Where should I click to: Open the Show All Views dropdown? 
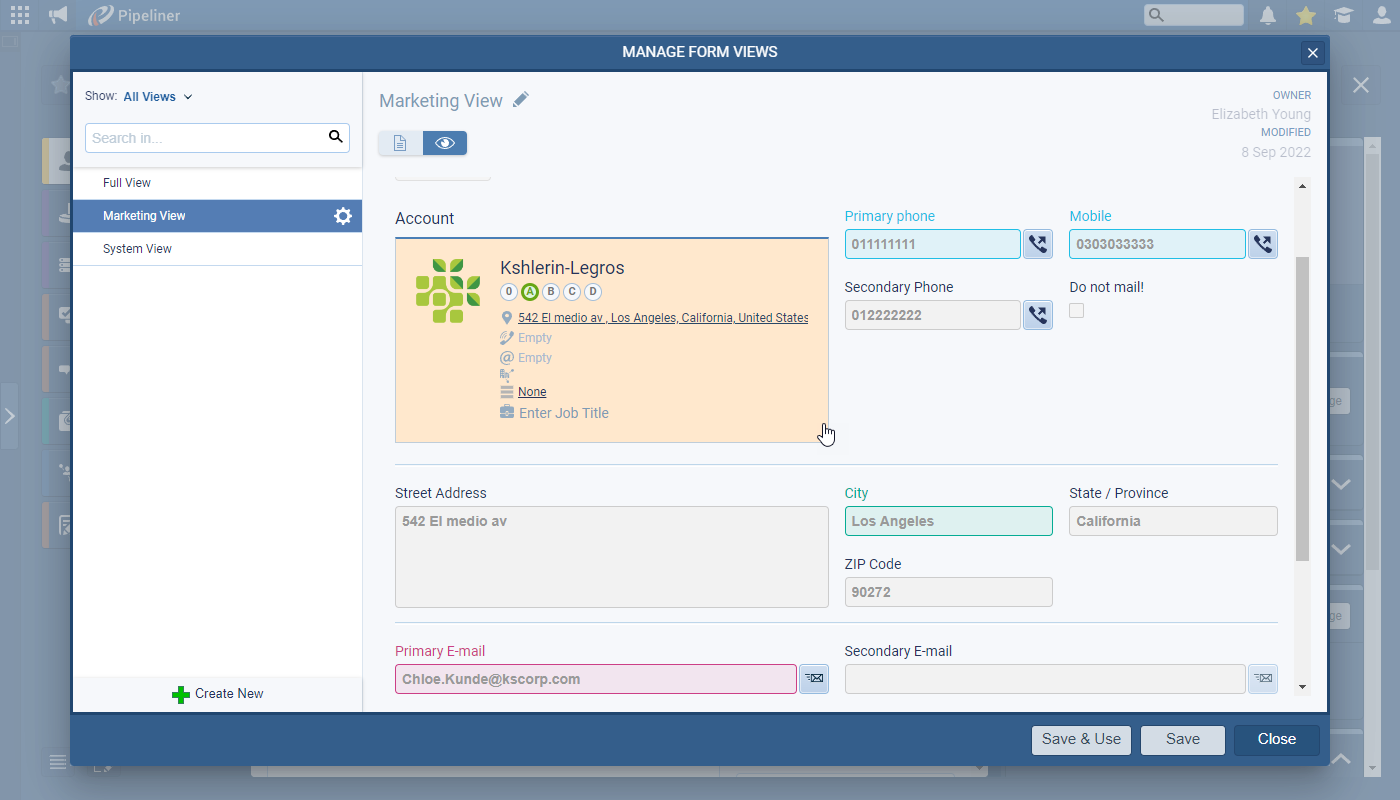[x=157, y=97]
